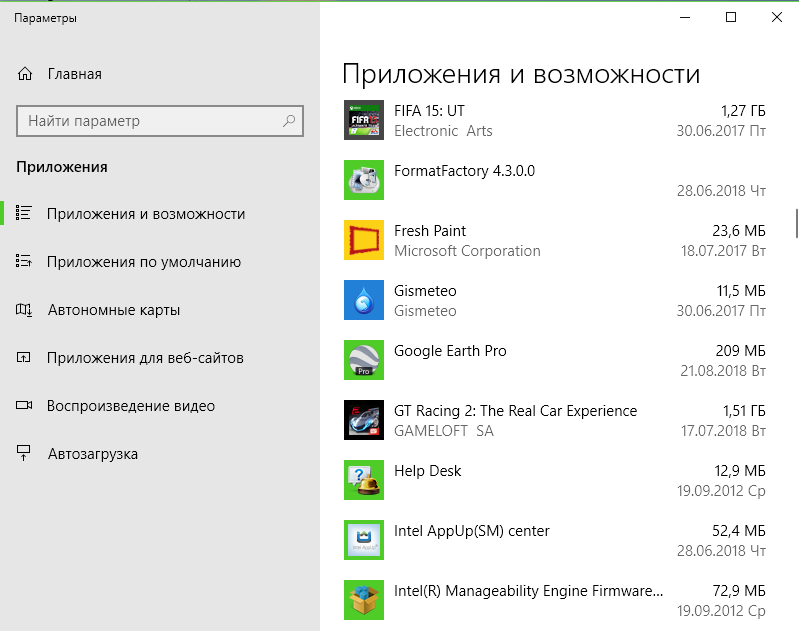The image size is (799, 631).
Task: Click the map icon beside Автономные карты
Action: (23, 309)
